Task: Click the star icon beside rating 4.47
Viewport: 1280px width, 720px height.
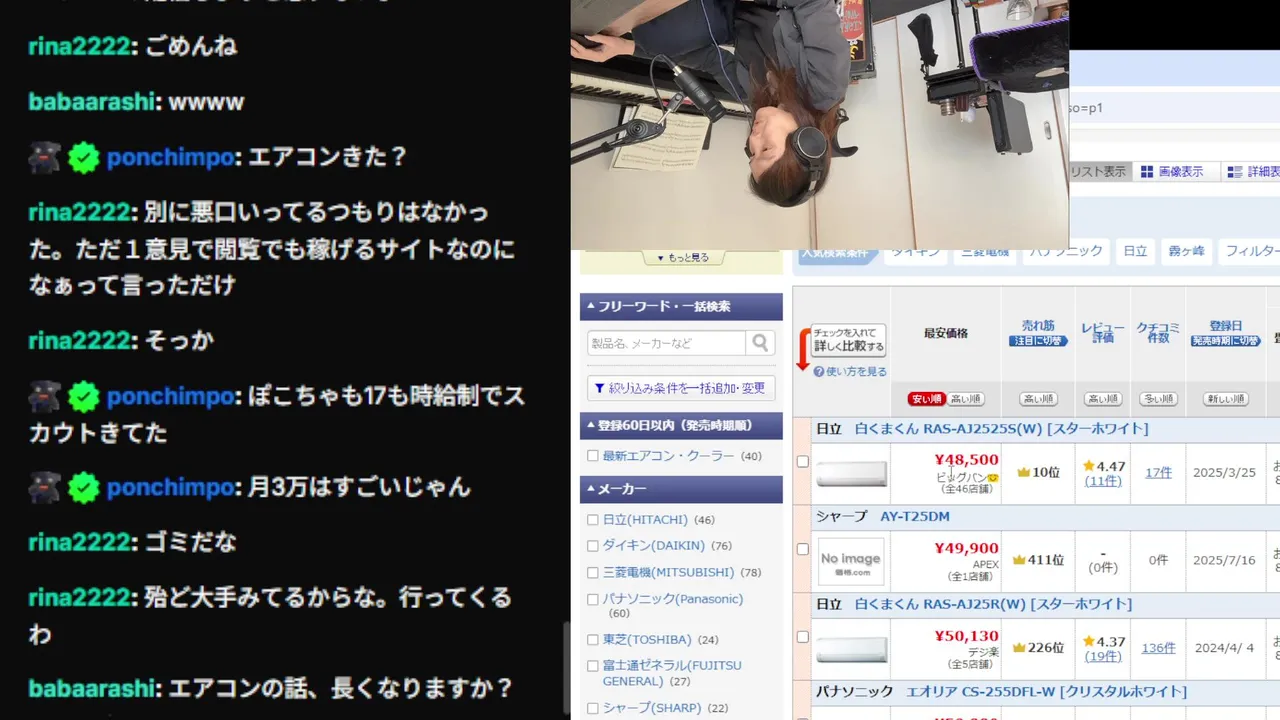Action: 1088,466
